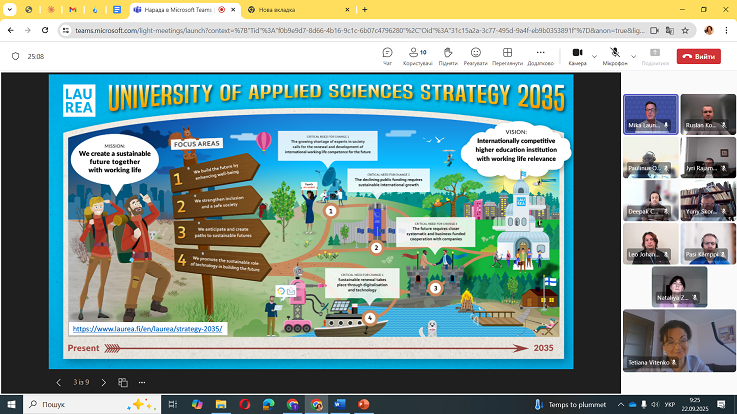Pop out the shared slides window
This screenshot has height=414, width=737.
[x=123, y=382]
